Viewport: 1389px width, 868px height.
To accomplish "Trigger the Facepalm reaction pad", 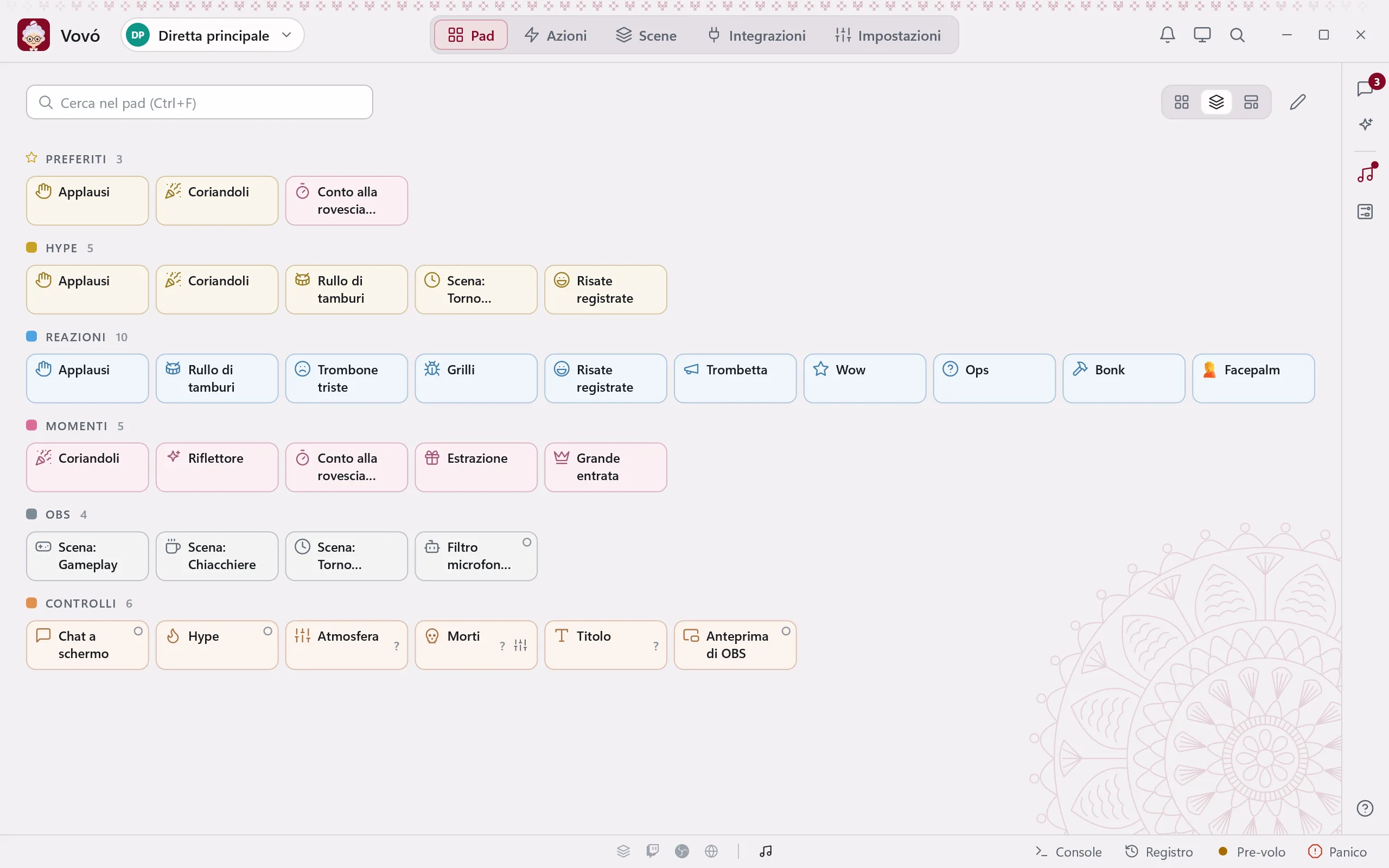I will (x=1253, y=378).
